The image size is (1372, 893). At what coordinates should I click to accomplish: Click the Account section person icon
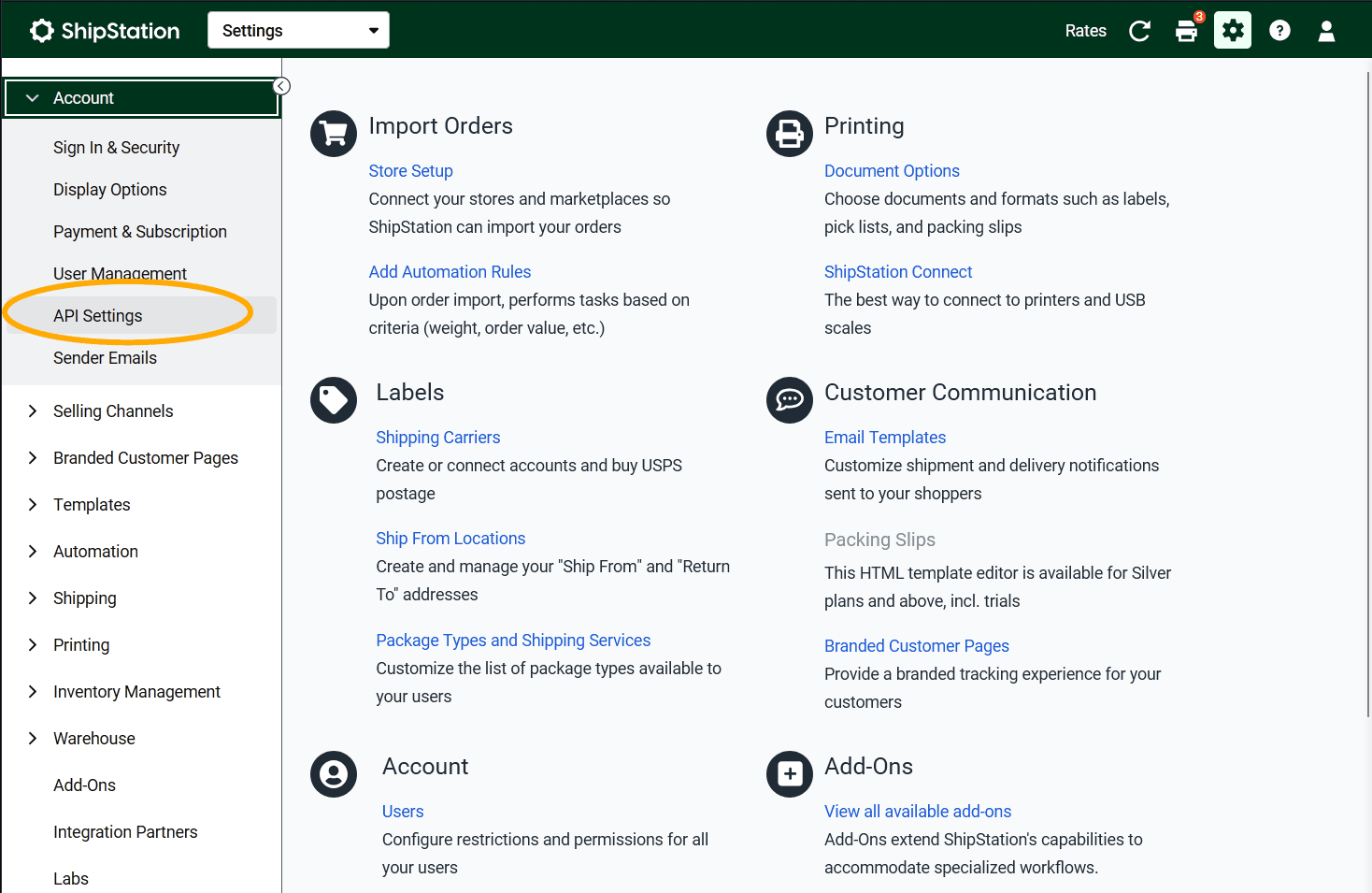tap(334, 774)
